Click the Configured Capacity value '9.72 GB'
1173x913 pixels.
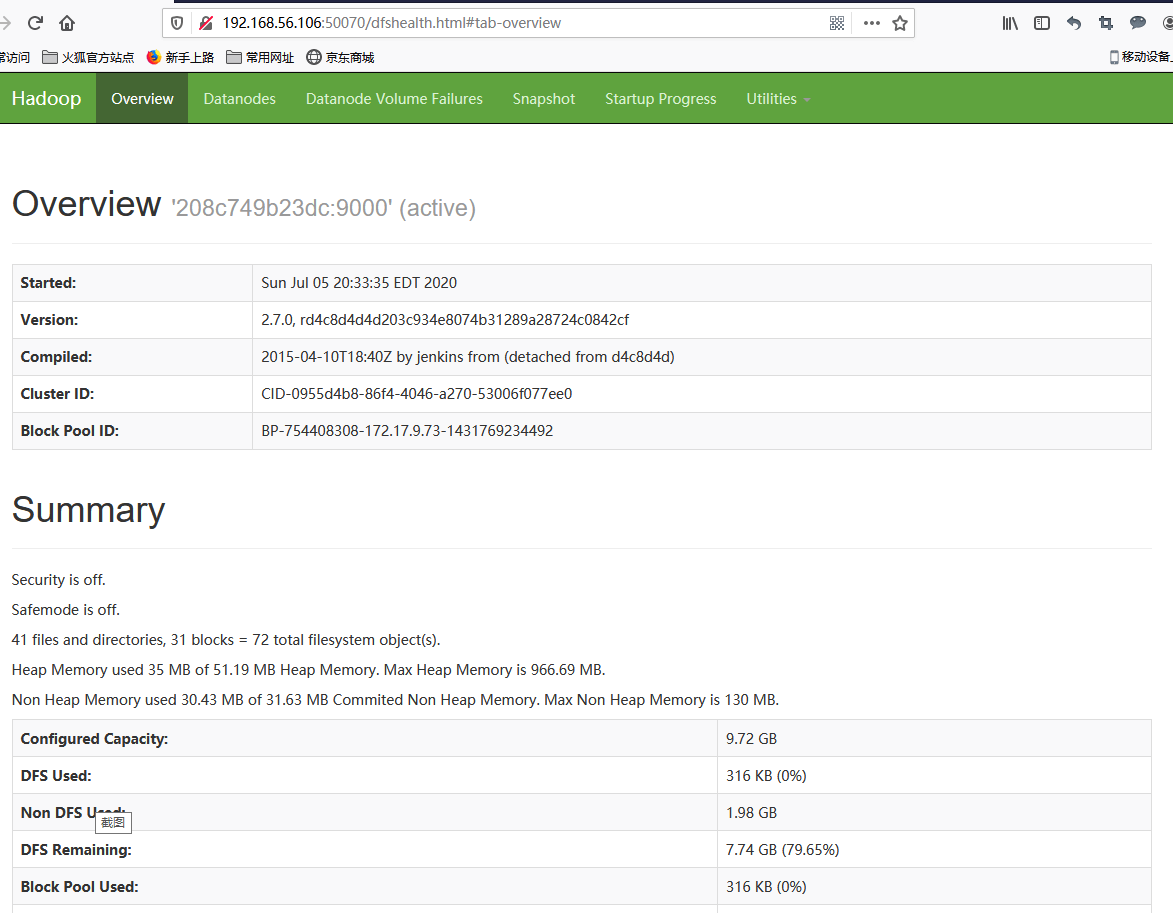(x=751, y=739)
